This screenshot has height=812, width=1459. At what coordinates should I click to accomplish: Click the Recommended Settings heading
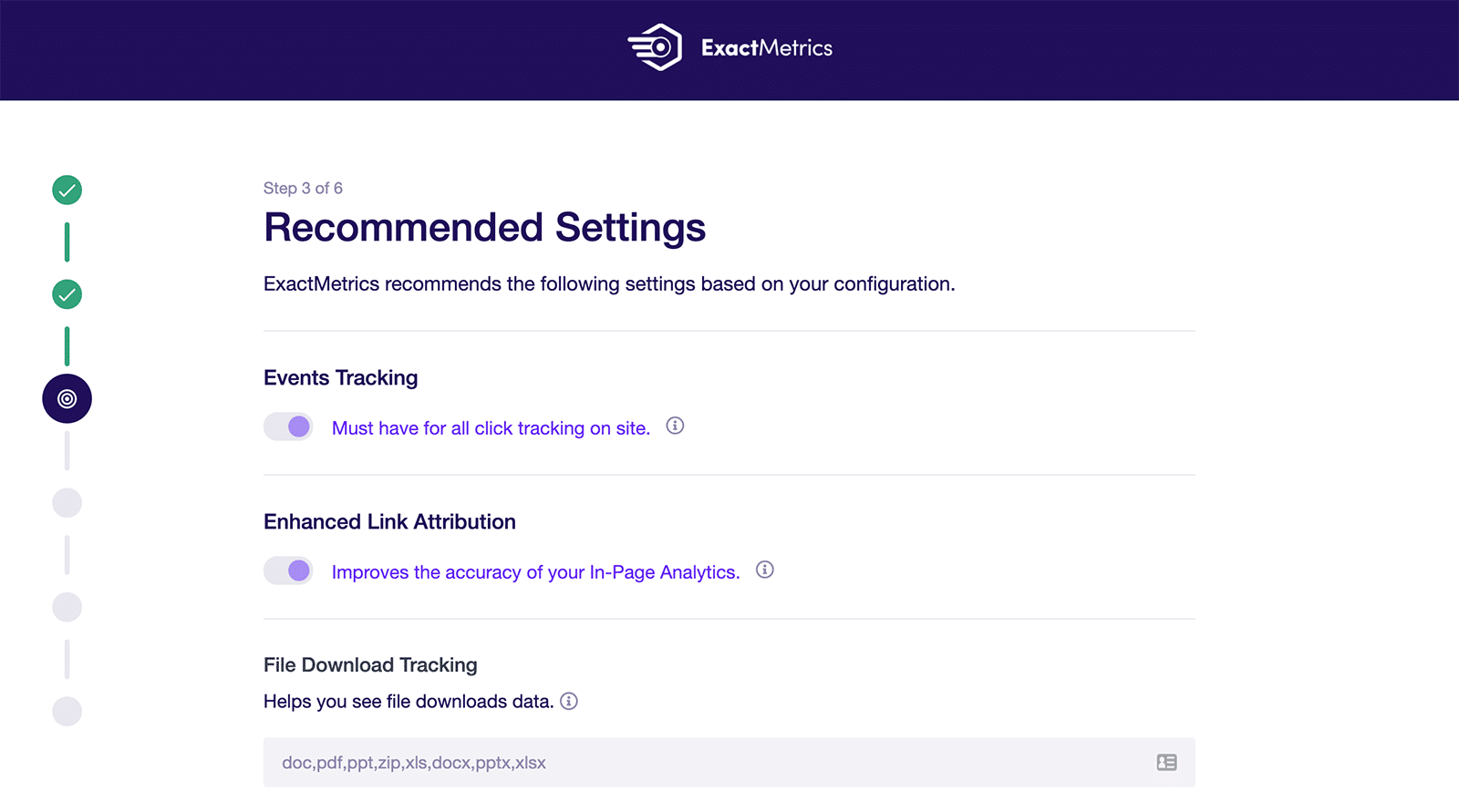click(x=484, y=227)
